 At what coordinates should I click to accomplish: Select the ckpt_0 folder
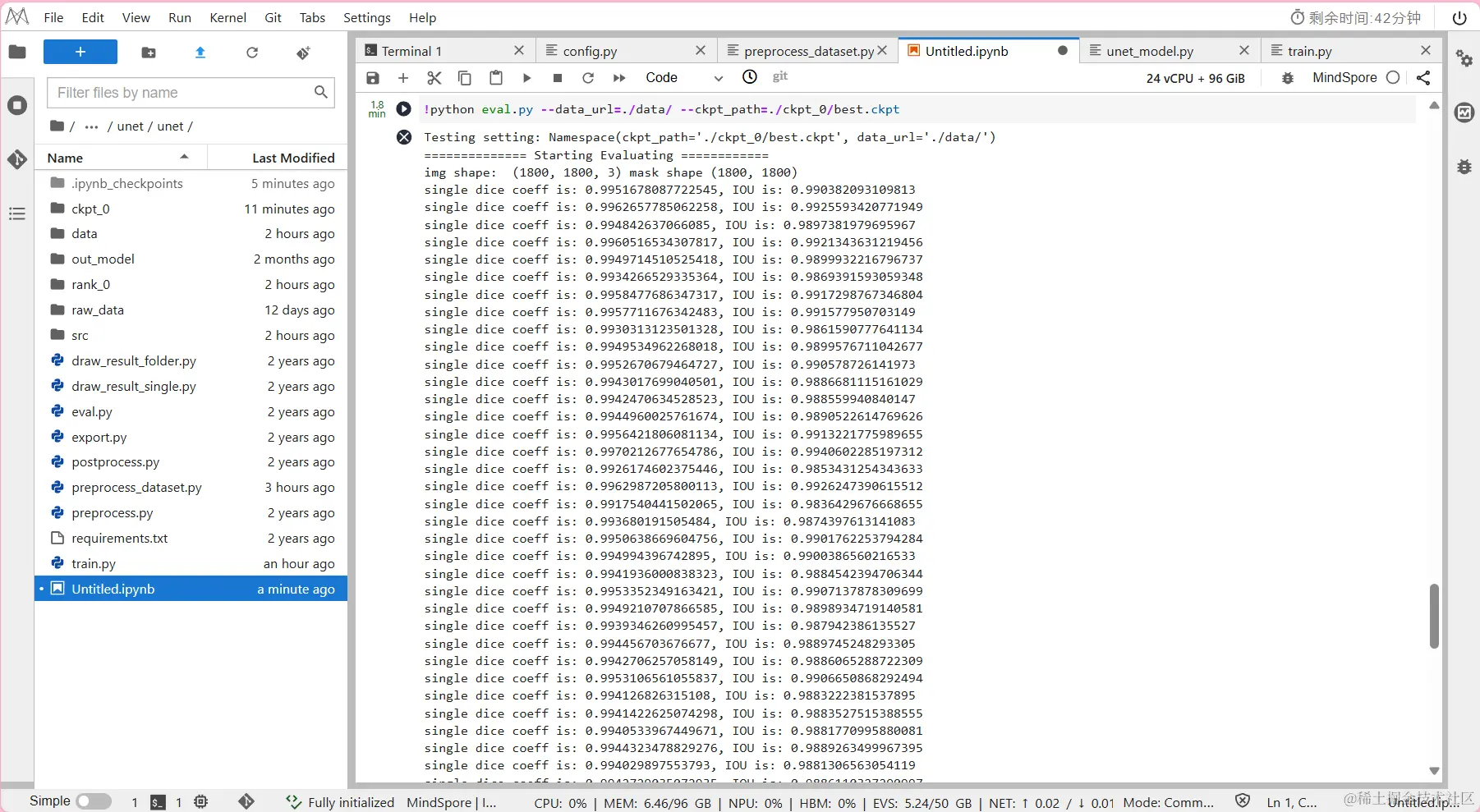[x=191, y=209]
